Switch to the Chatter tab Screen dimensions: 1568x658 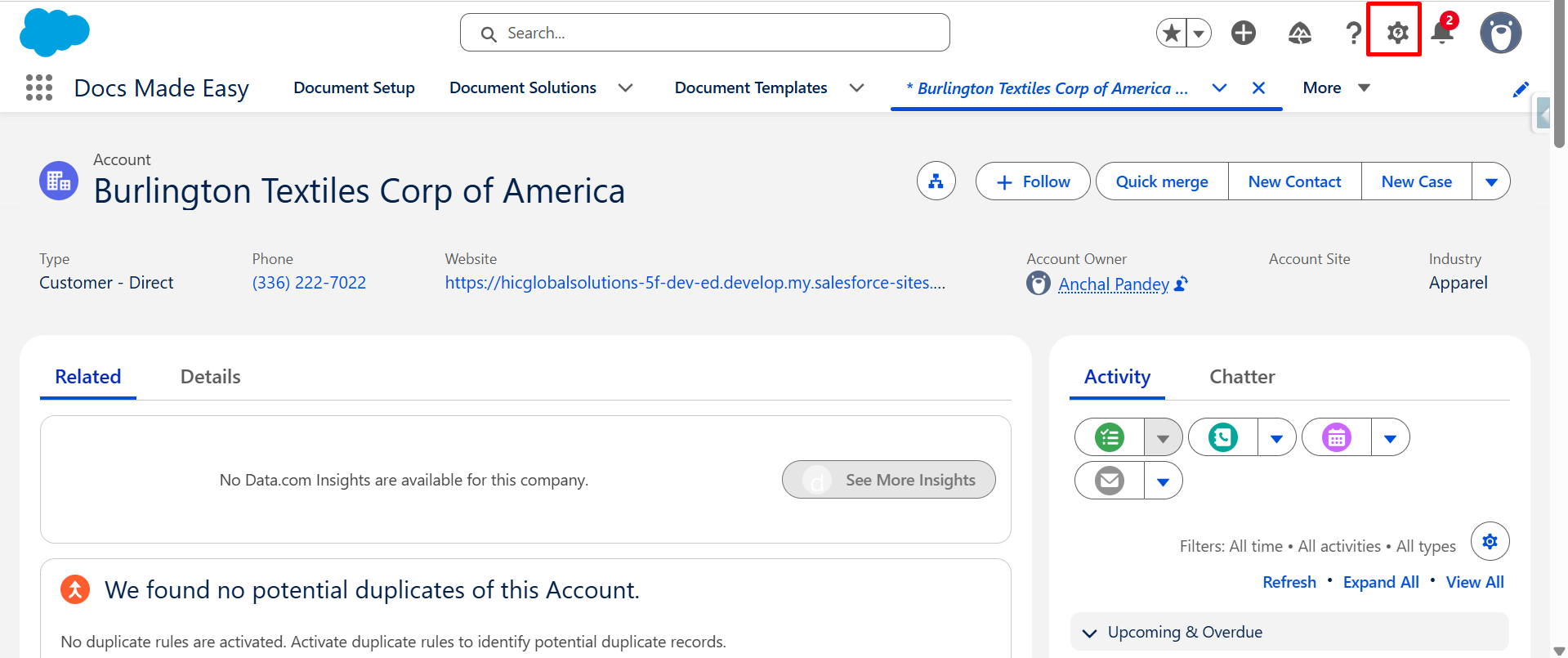coord(1242,377)
